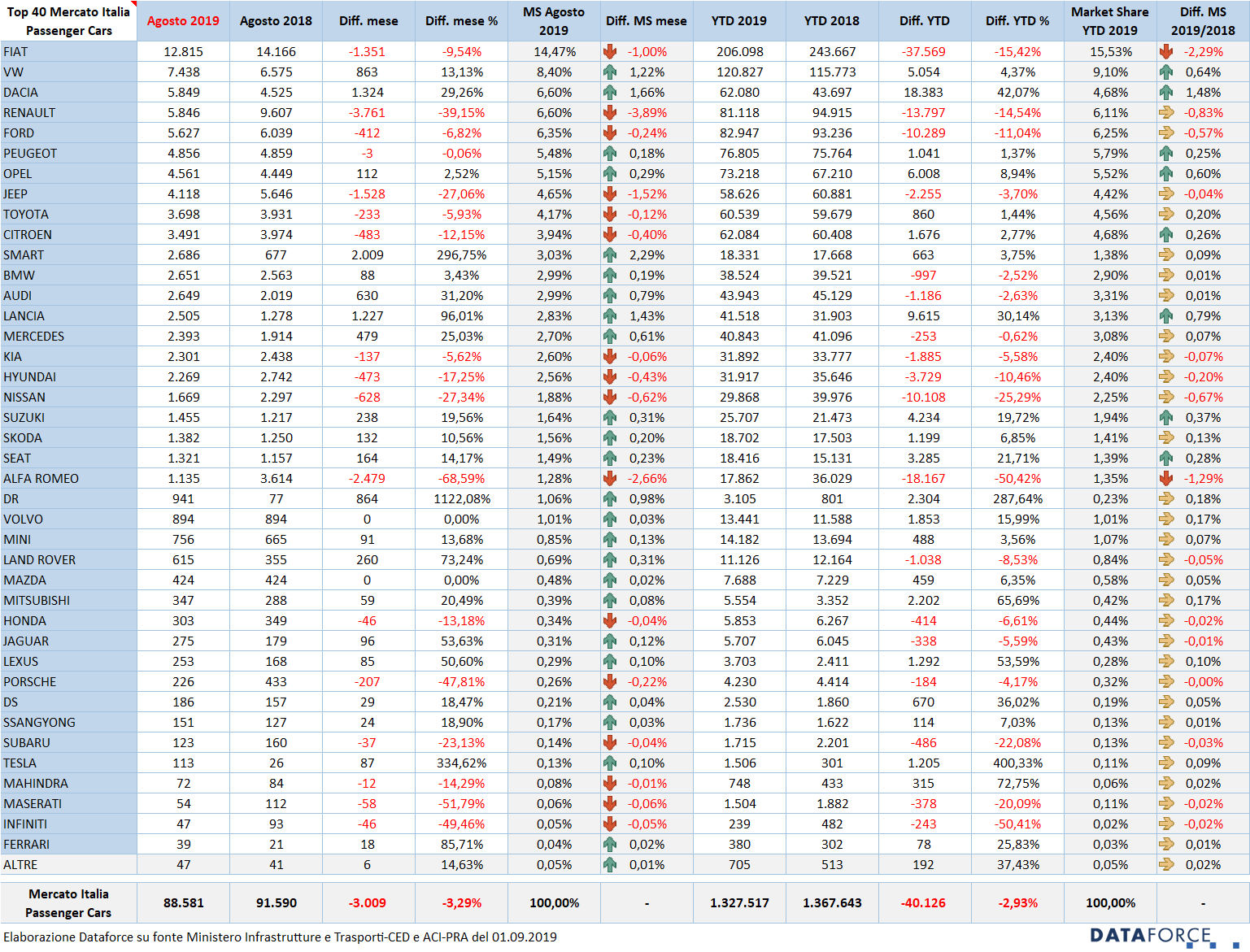Click the red down arrow in FIAT's Diff. MS mese cell
The image size is (1250, 952).
(610, 51)
